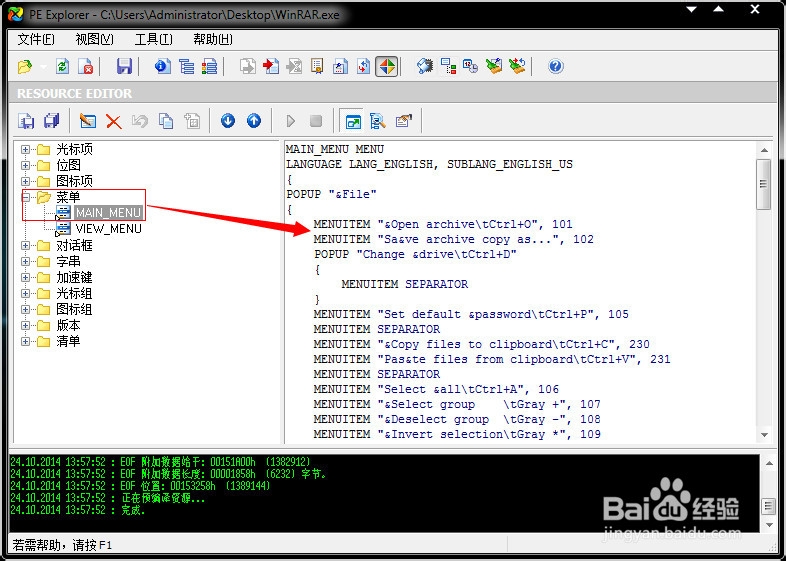This screenshot has width=786, height=561.
Task: Select the MAIN_MENU resource item
Action: point(108,213)
